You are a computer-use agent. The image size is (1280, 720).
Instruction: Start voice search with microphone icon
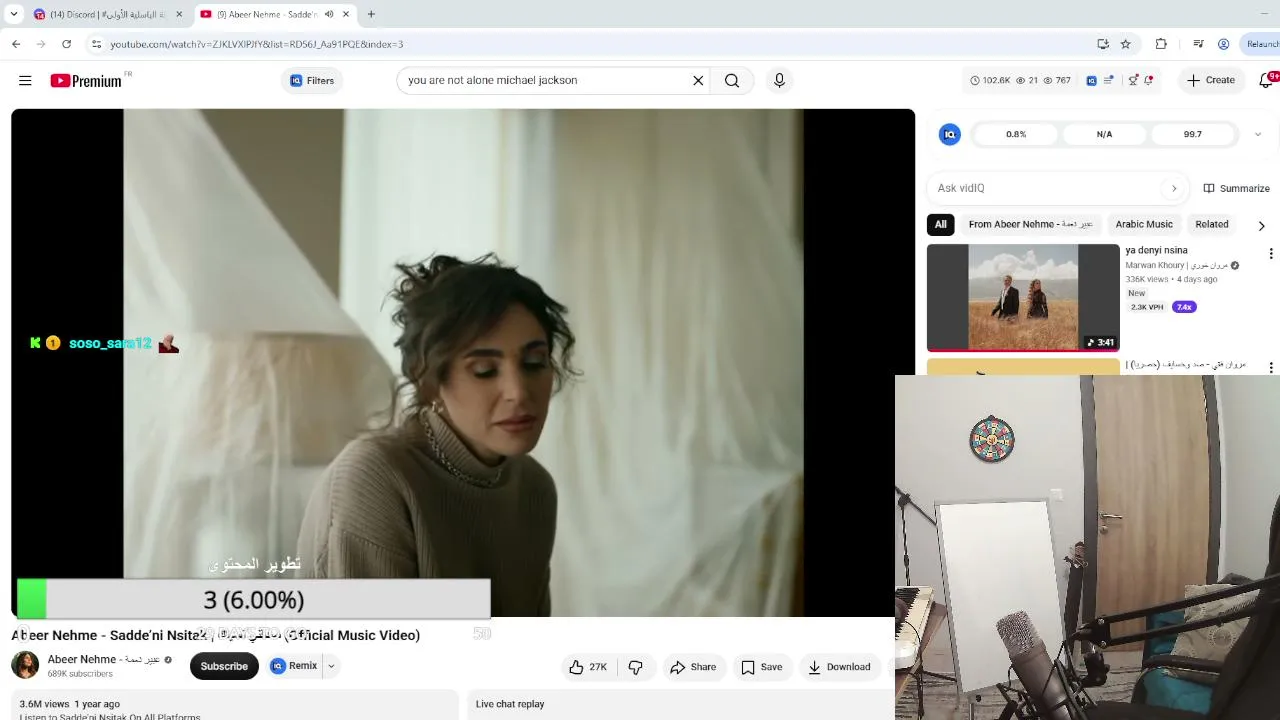coord(779,80)
